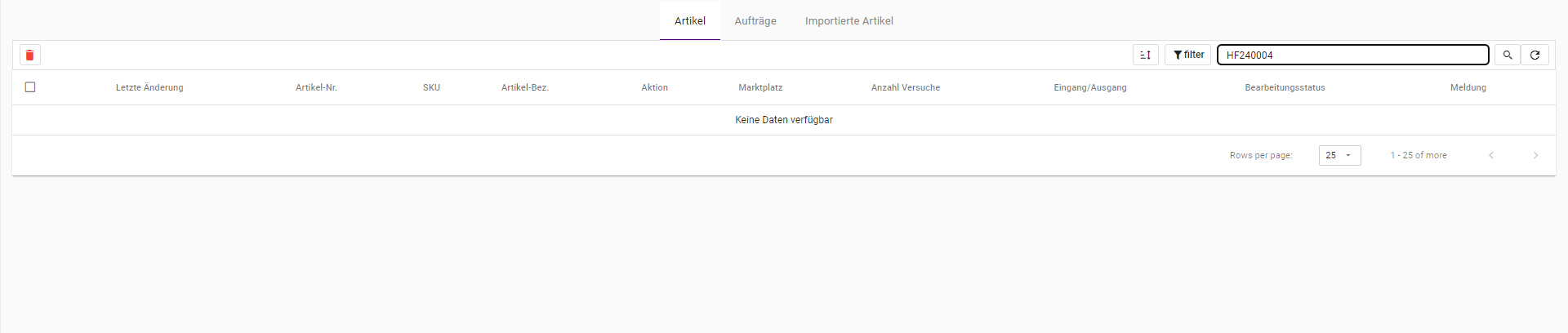Go to previous page chevron
Screen dimensions: 1568x333
pyautogui.click(x=1491, y=155)
